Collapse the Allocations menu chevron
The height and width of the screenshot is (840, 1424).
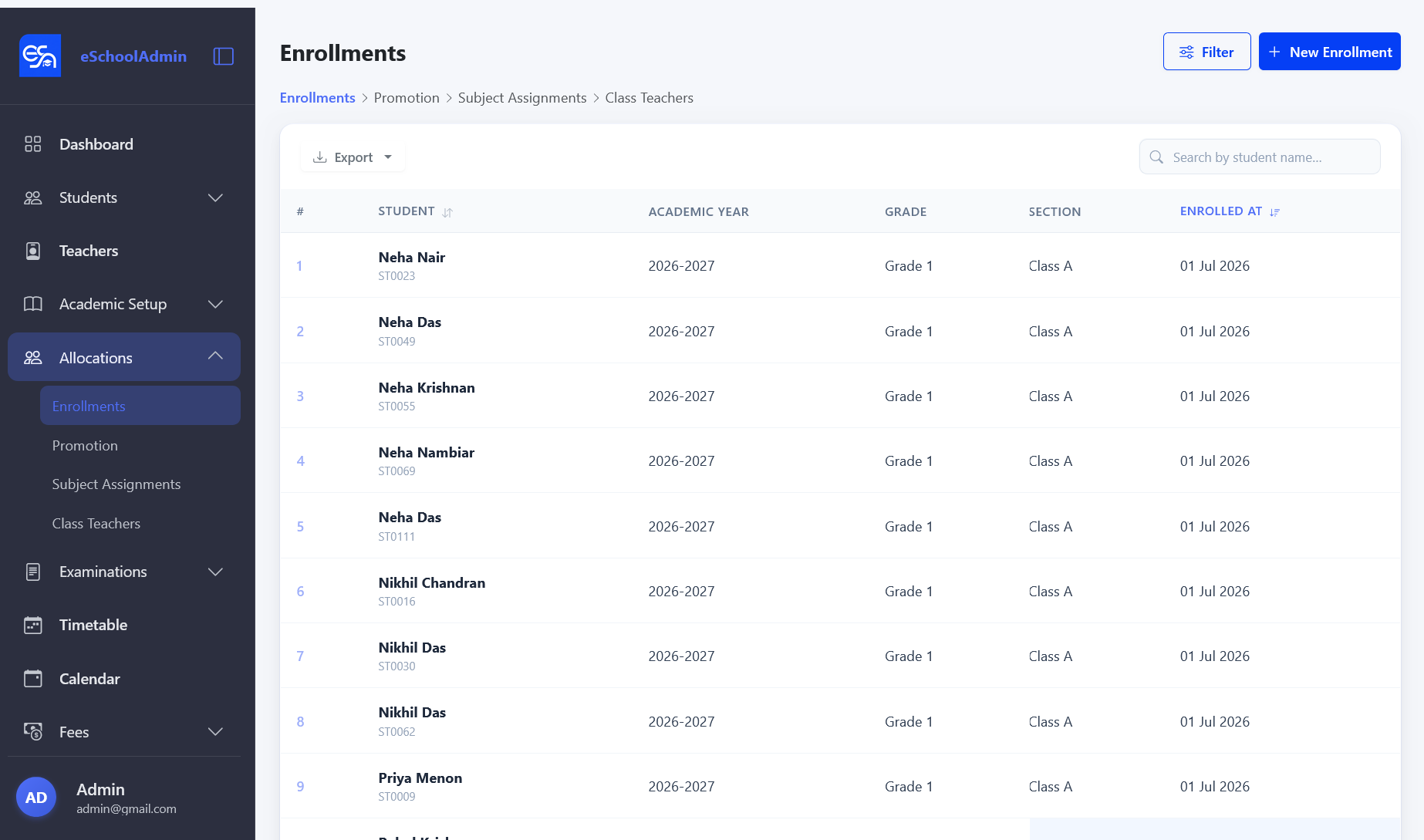(x=216, y=356)
